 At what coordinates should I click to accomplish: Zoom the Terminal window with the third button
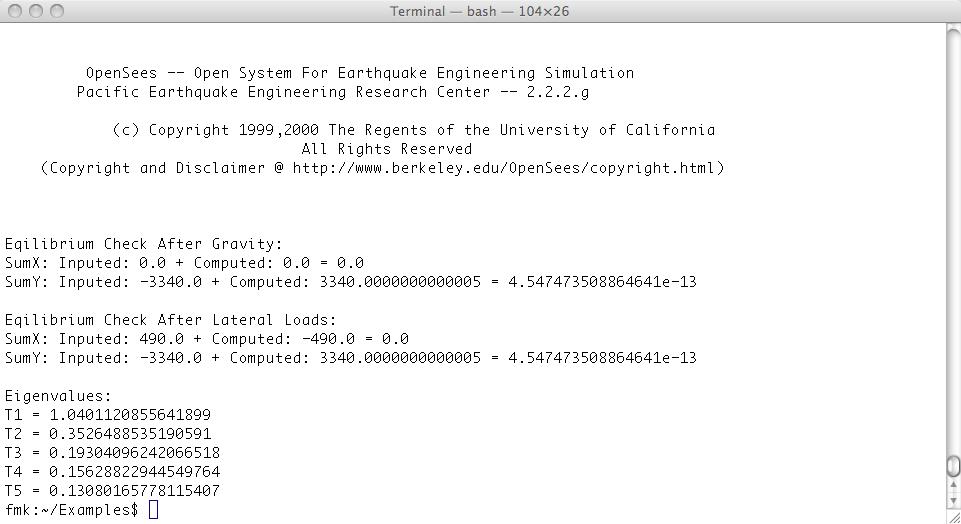point(57,11)
